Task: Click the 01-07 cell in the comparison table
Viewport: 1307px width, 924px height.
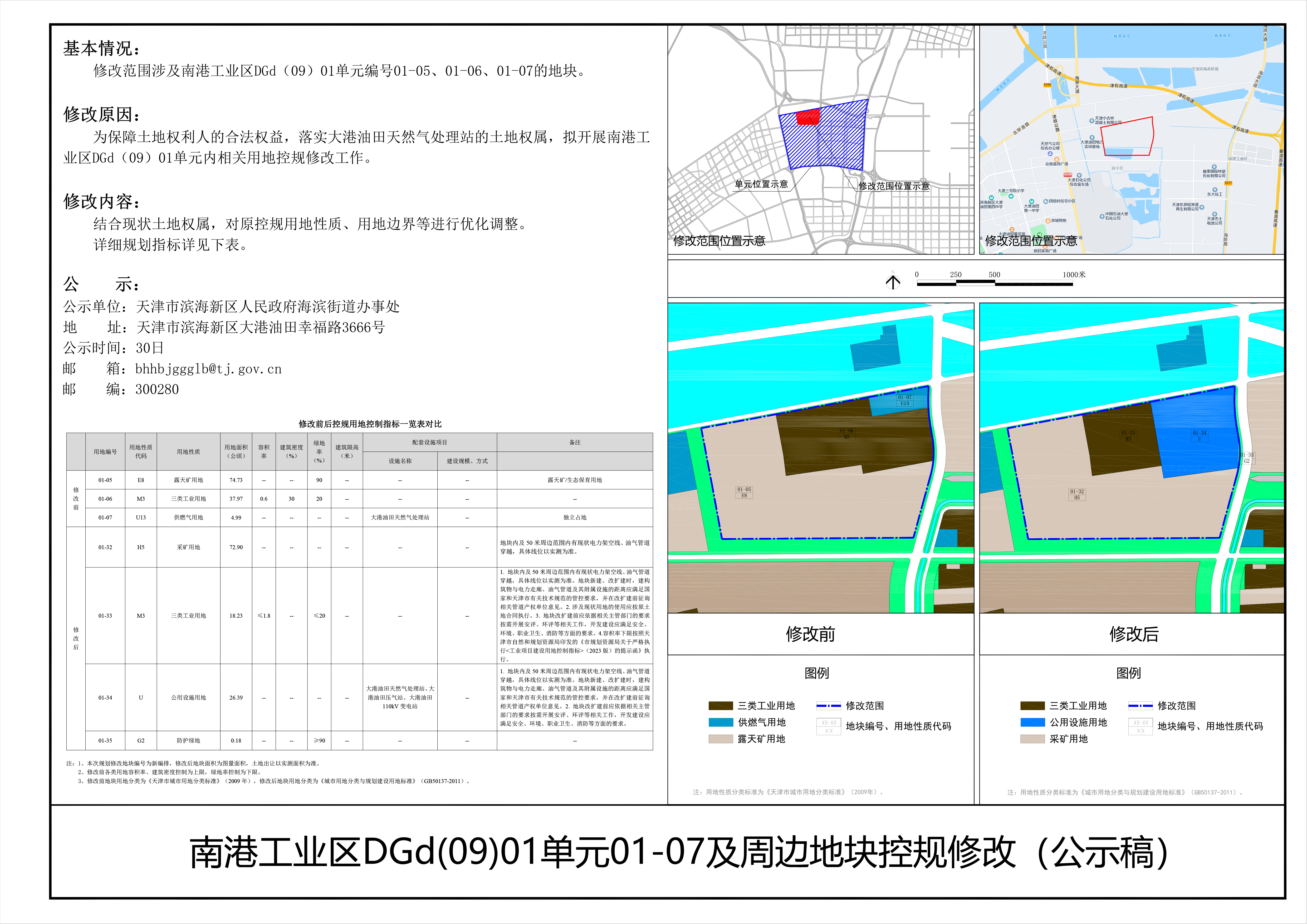Action: [x=105, y=518]
